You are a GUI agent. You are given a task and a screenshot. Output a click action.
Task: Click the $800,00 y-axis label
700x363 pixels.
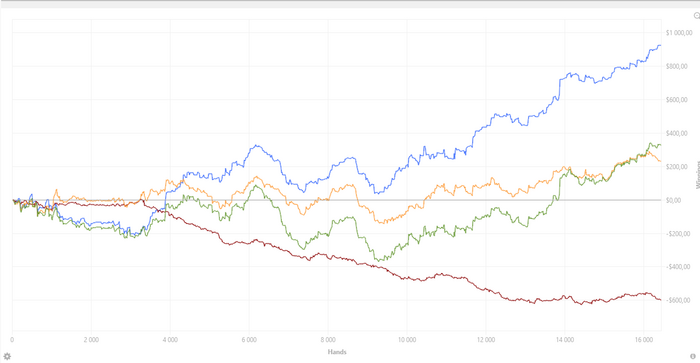pyautogui.click(x=676, y=66)
